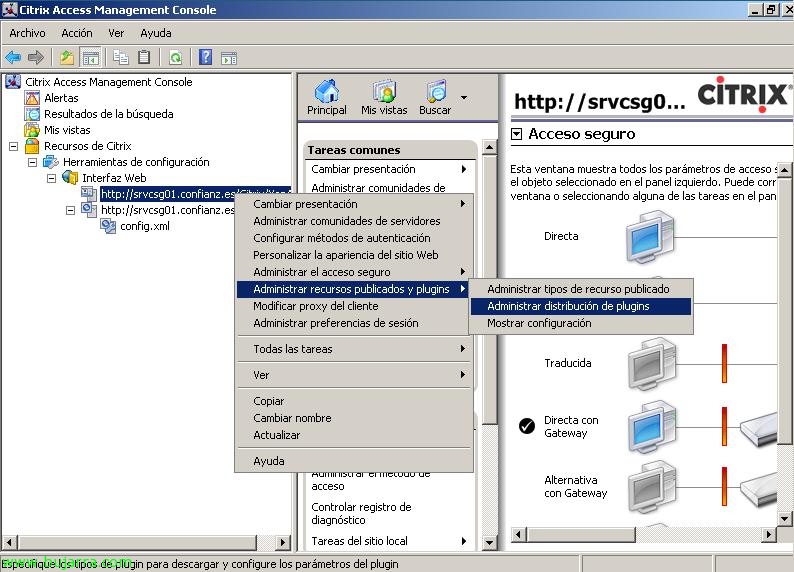Open the Ayuda menu in menu bar
Image resolution: width=794 pixels, height=572 pixels.
[156, 33]
